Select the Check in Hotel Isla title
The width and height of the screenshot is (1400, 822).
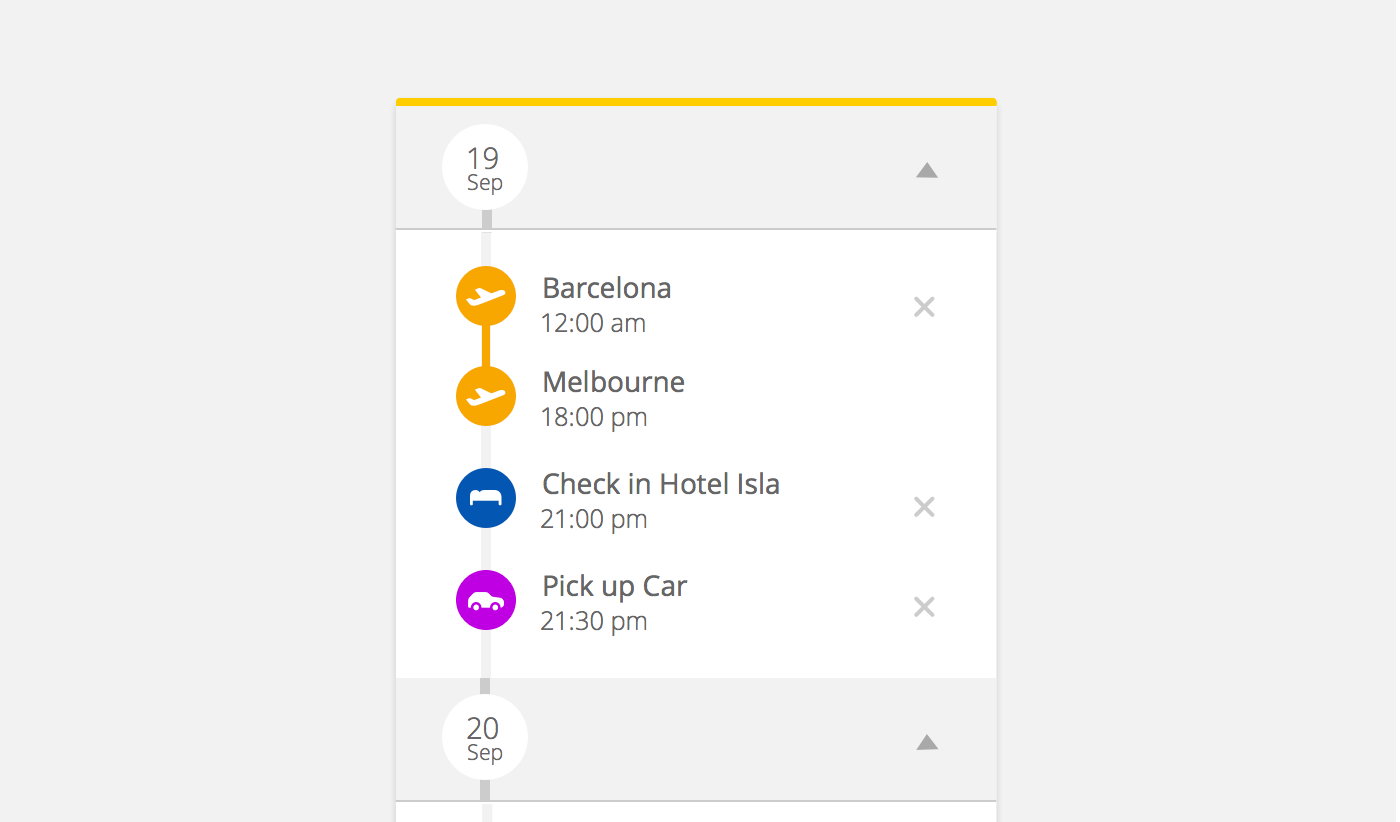[x=660, y=484]
